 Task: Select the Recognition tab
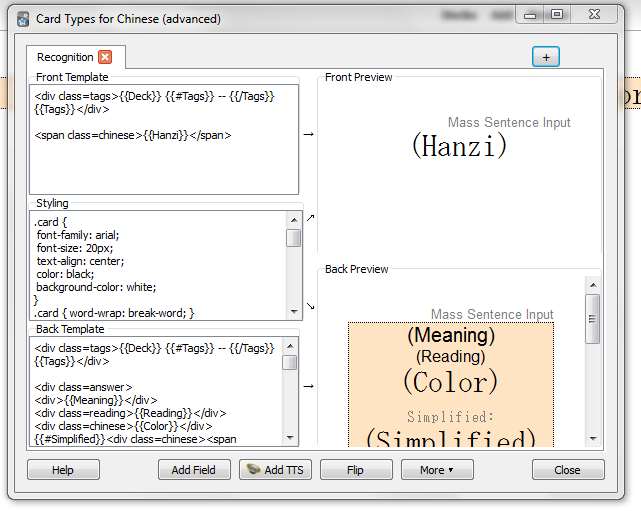click(x=65, y=57)
